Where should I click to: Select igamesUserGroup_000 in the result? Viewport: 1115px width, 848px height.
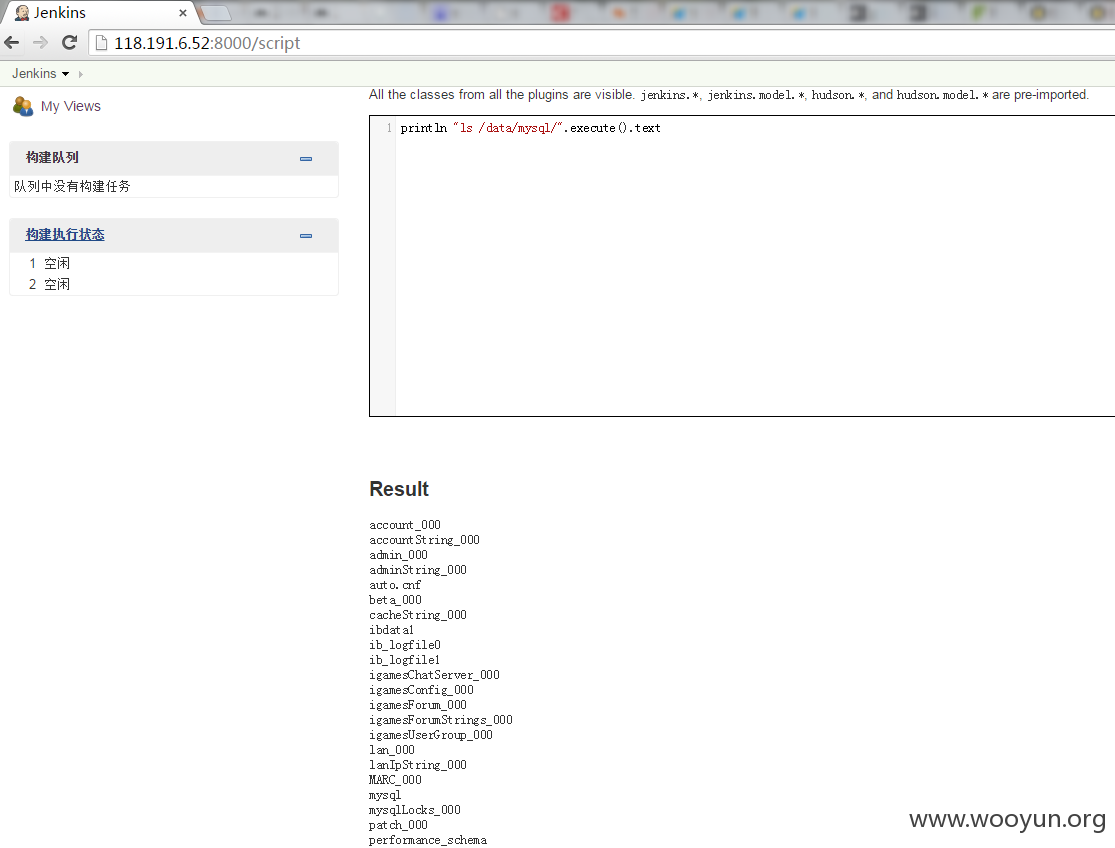point(431,735)
